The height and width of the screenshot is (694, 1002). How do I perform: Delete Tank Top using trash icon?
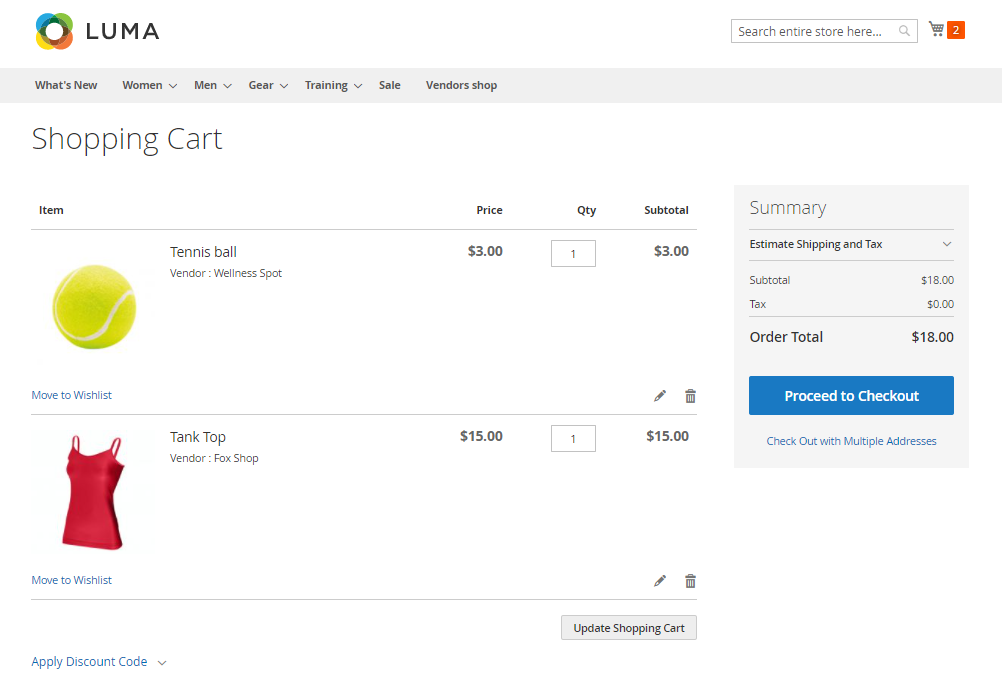click(x=690, y=581)
